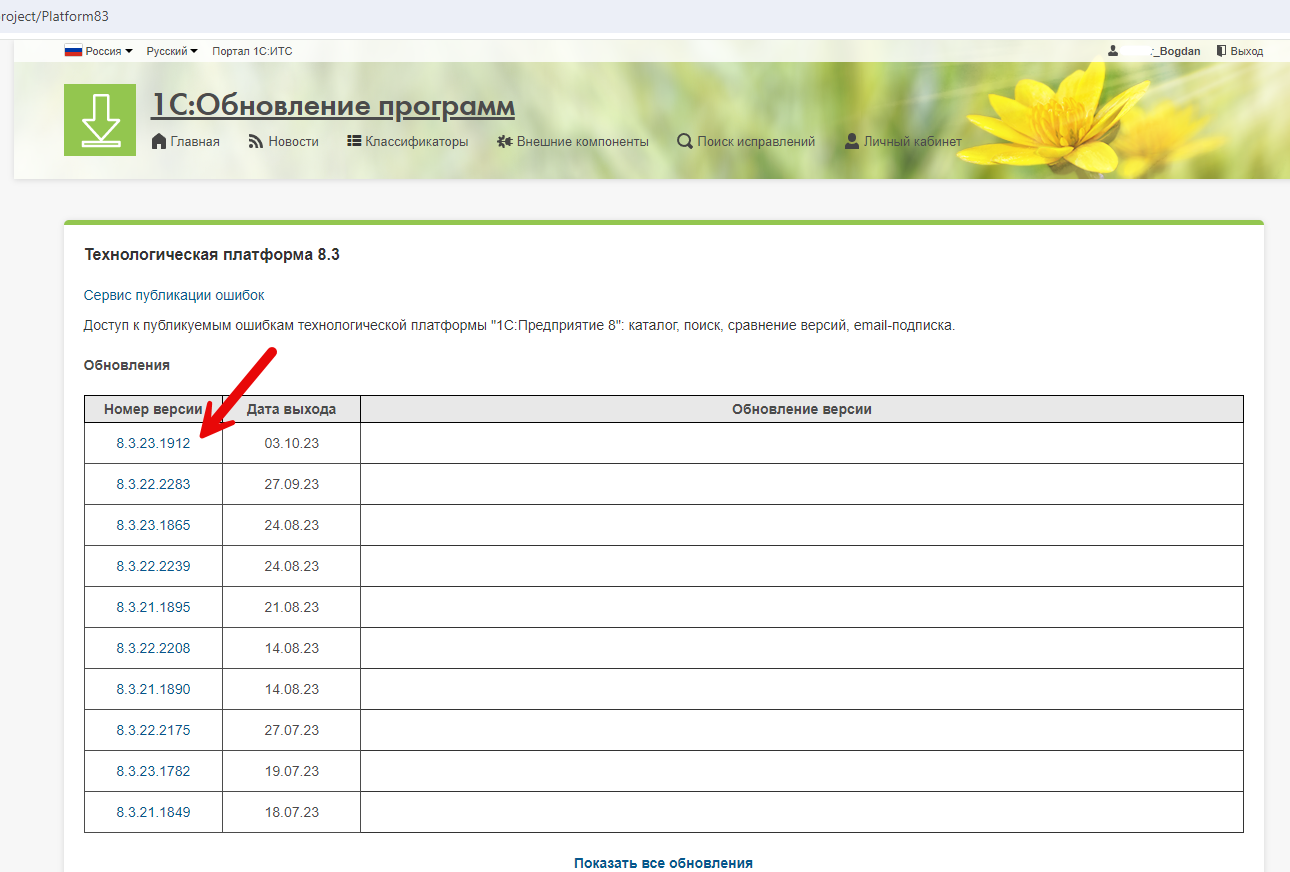Screen dimensions: 1290x872
Task: Expand the Русский language dropdown
Action: point(172,51)
